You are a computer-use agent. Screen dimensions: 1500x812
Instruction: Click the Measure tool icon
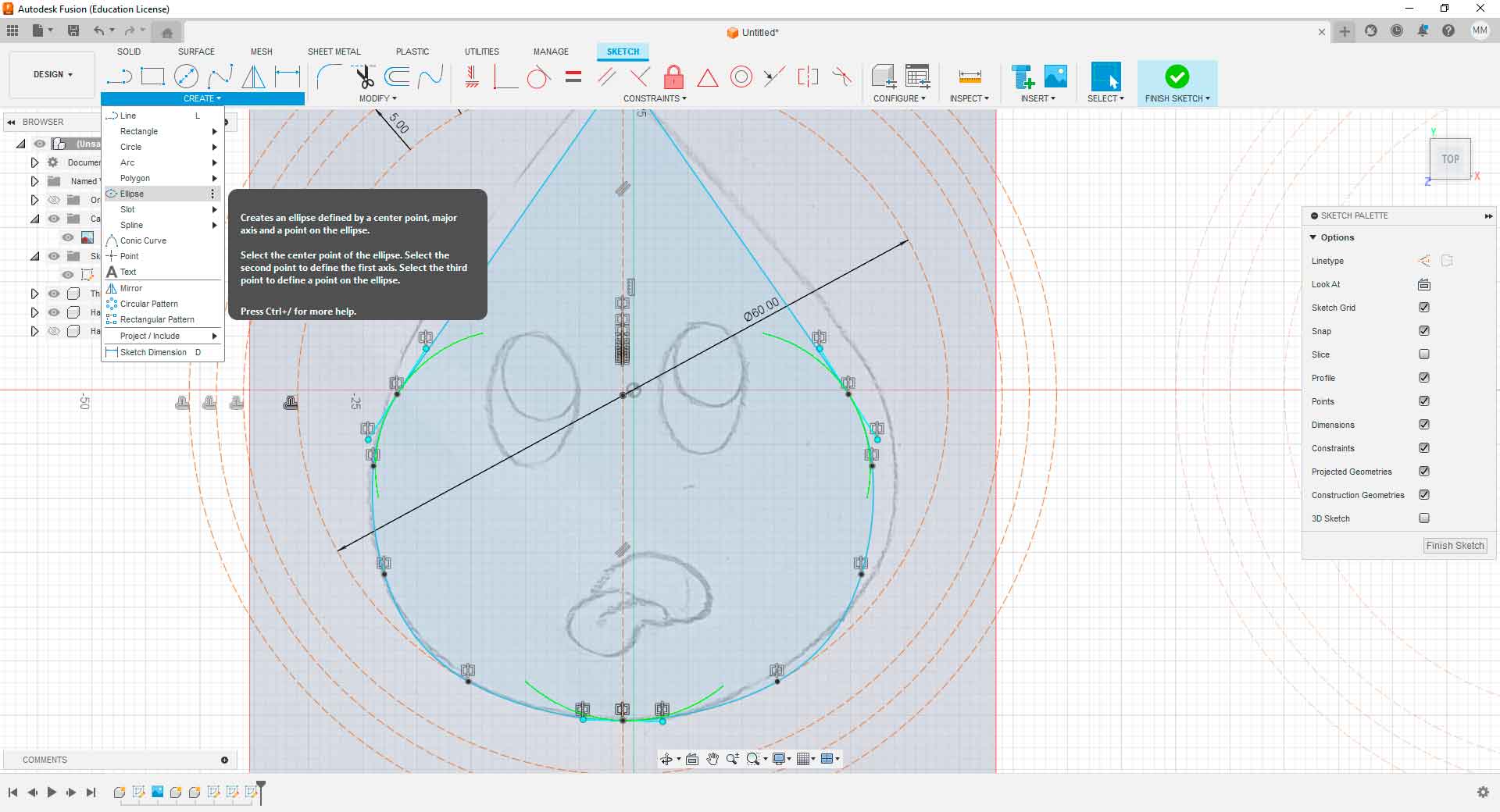click(970, 77)
